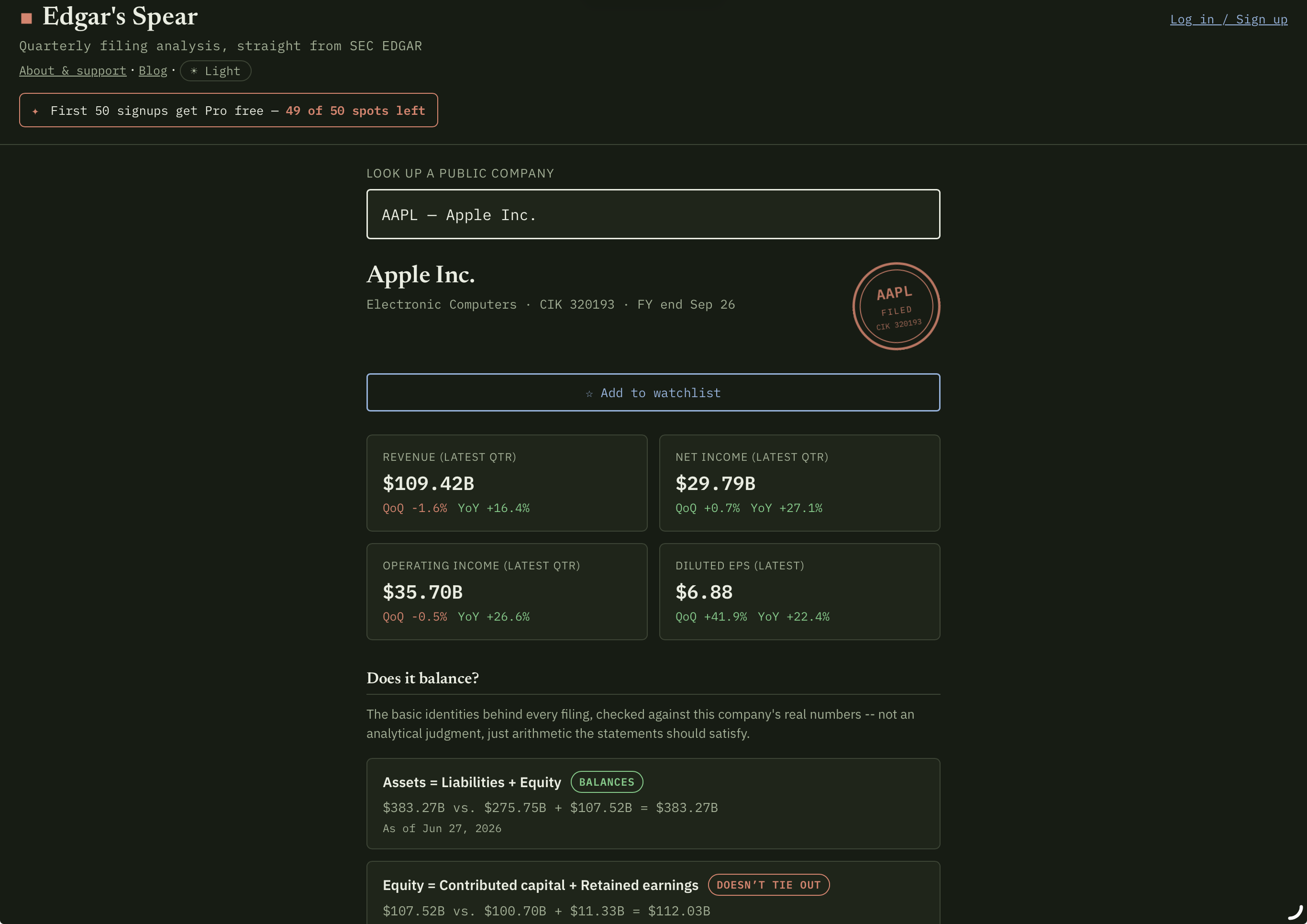Click Operating Income YoY +26.6% figure
This screenshot has width=1307, height=924.
(494, 617)
